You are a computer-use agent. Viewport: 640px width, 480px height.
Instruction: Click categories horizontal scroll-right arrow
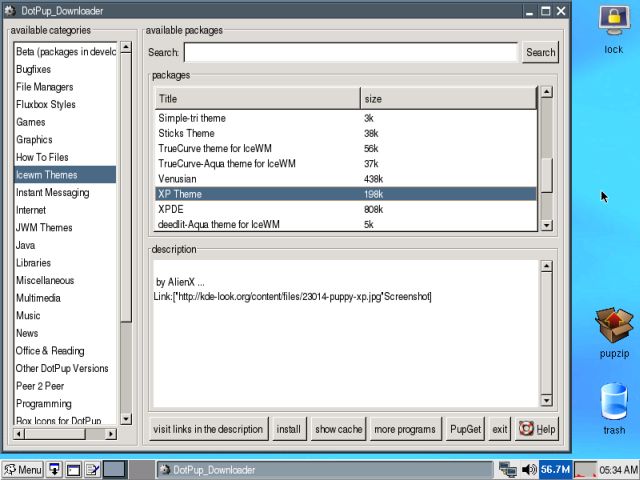click(x=110, y=434)
